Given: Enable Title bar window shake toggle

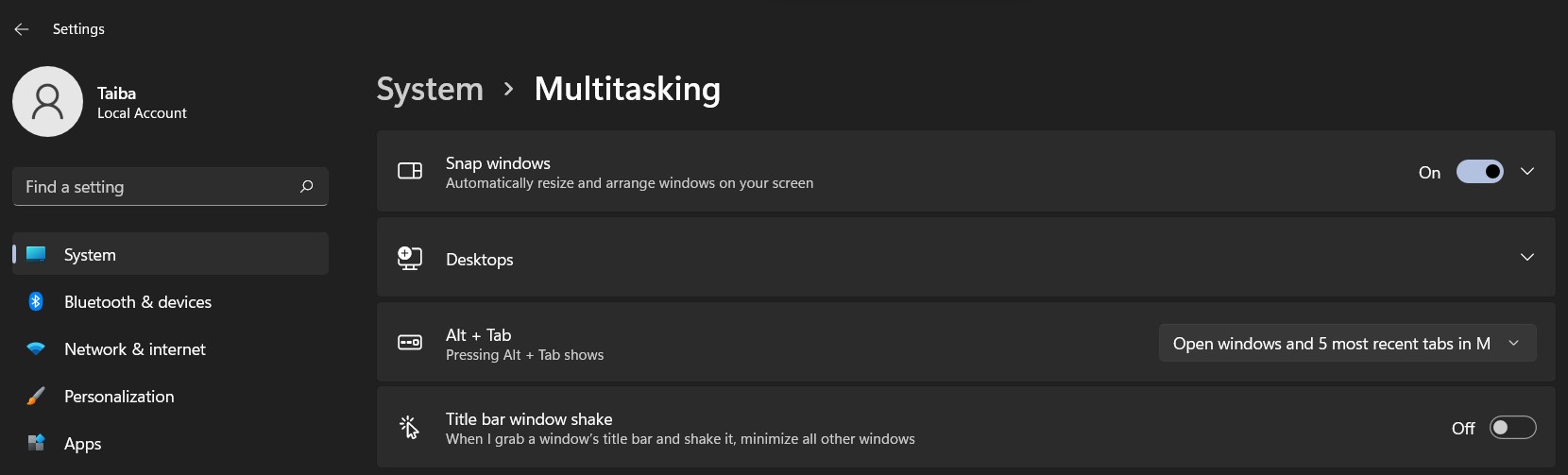Looking at the screenshot, I should [x=1512, y=428].
